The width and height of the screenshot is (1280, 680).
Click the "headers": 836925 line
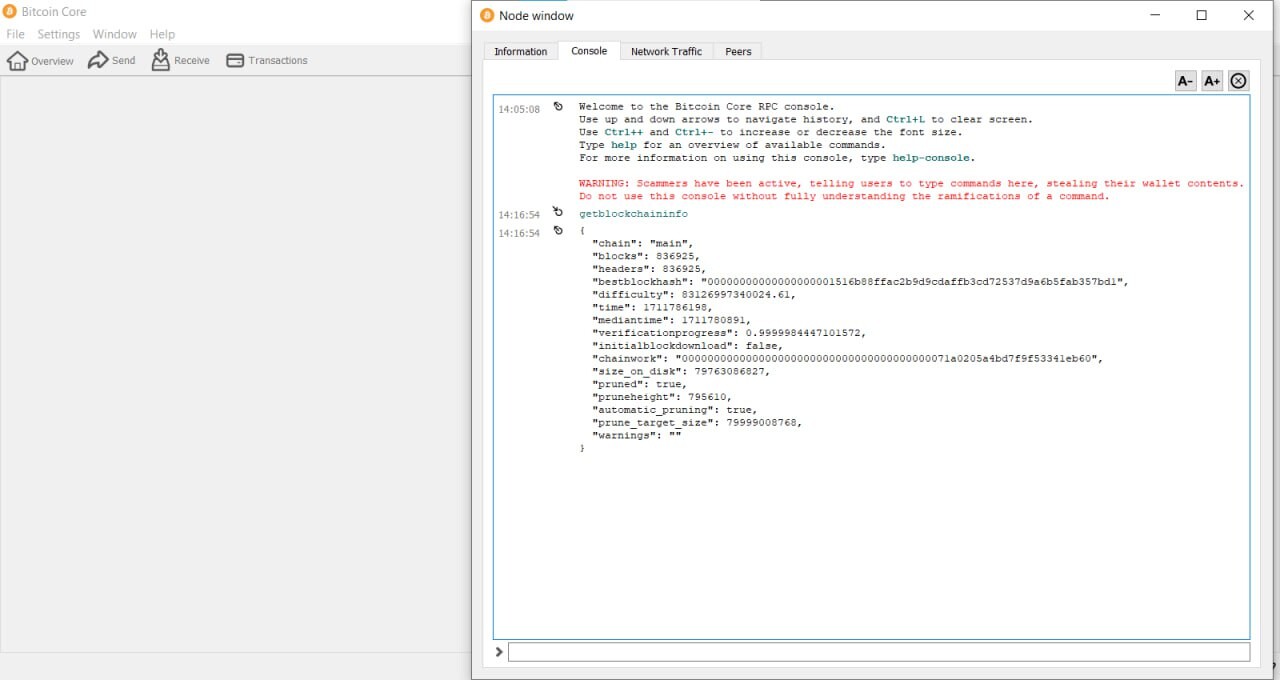(x=648, y=269)
